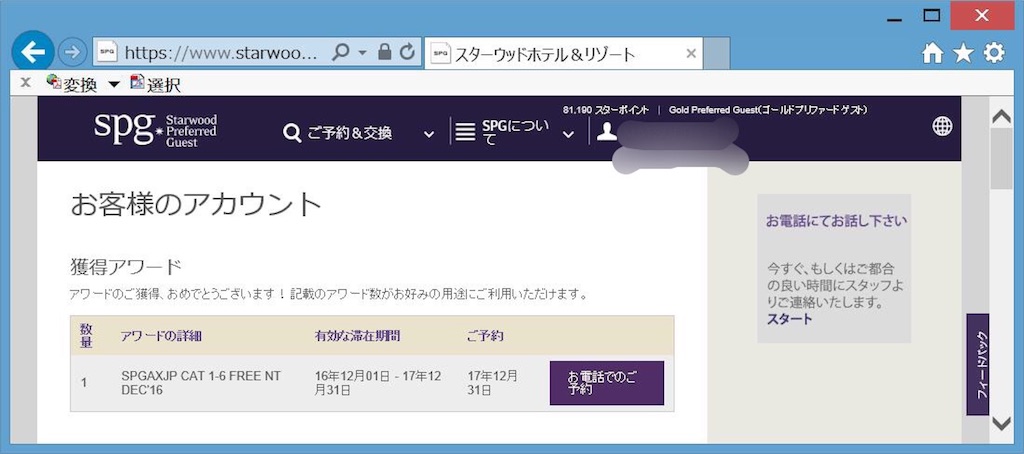The image size is (1024, 454).
Task: Click SPGAXJP CAT 1-6 FREE NT award text
Action: click(201, 383)
